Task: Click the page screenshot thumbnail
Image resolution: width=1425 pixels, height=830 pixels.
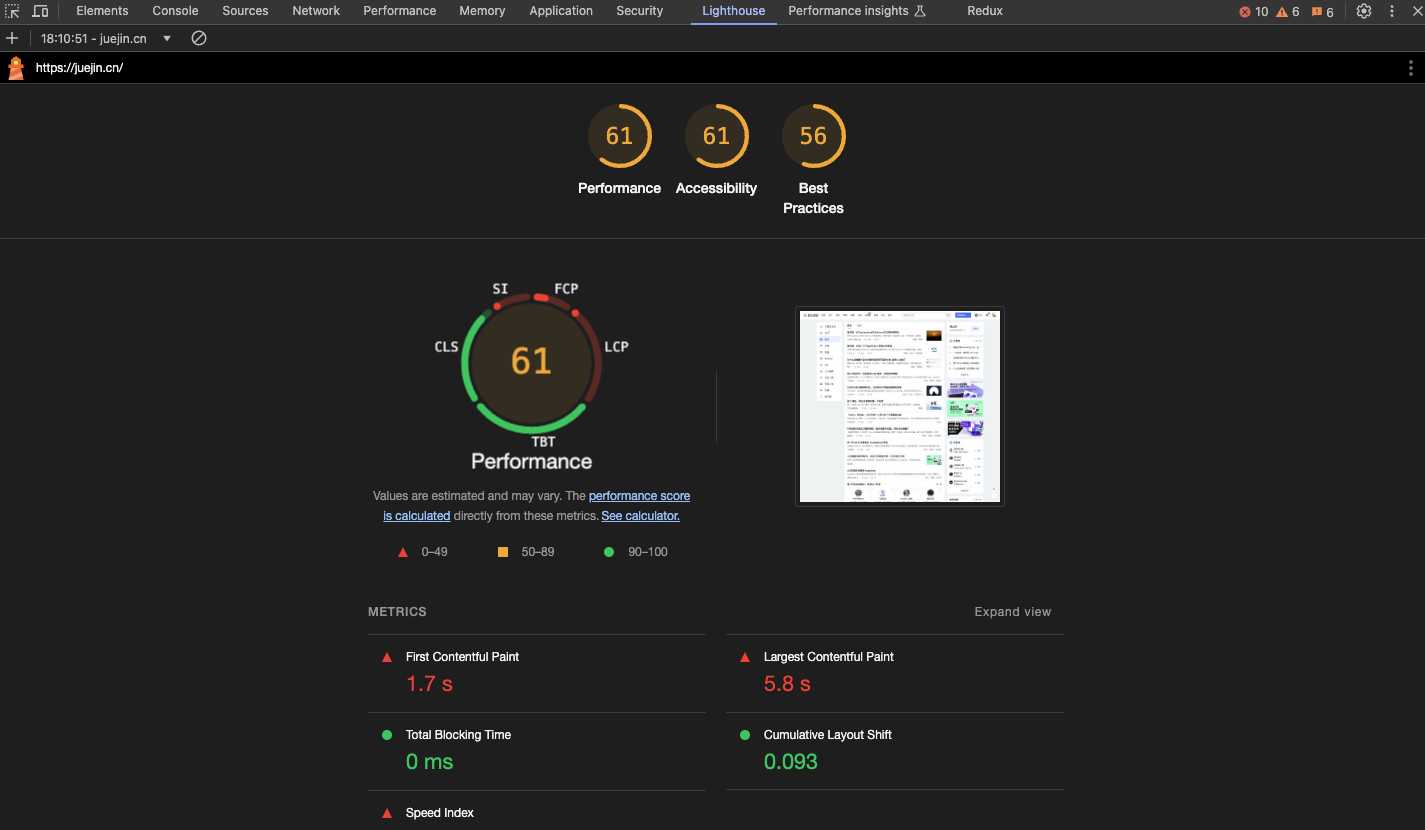Action: tap(899, 405)
